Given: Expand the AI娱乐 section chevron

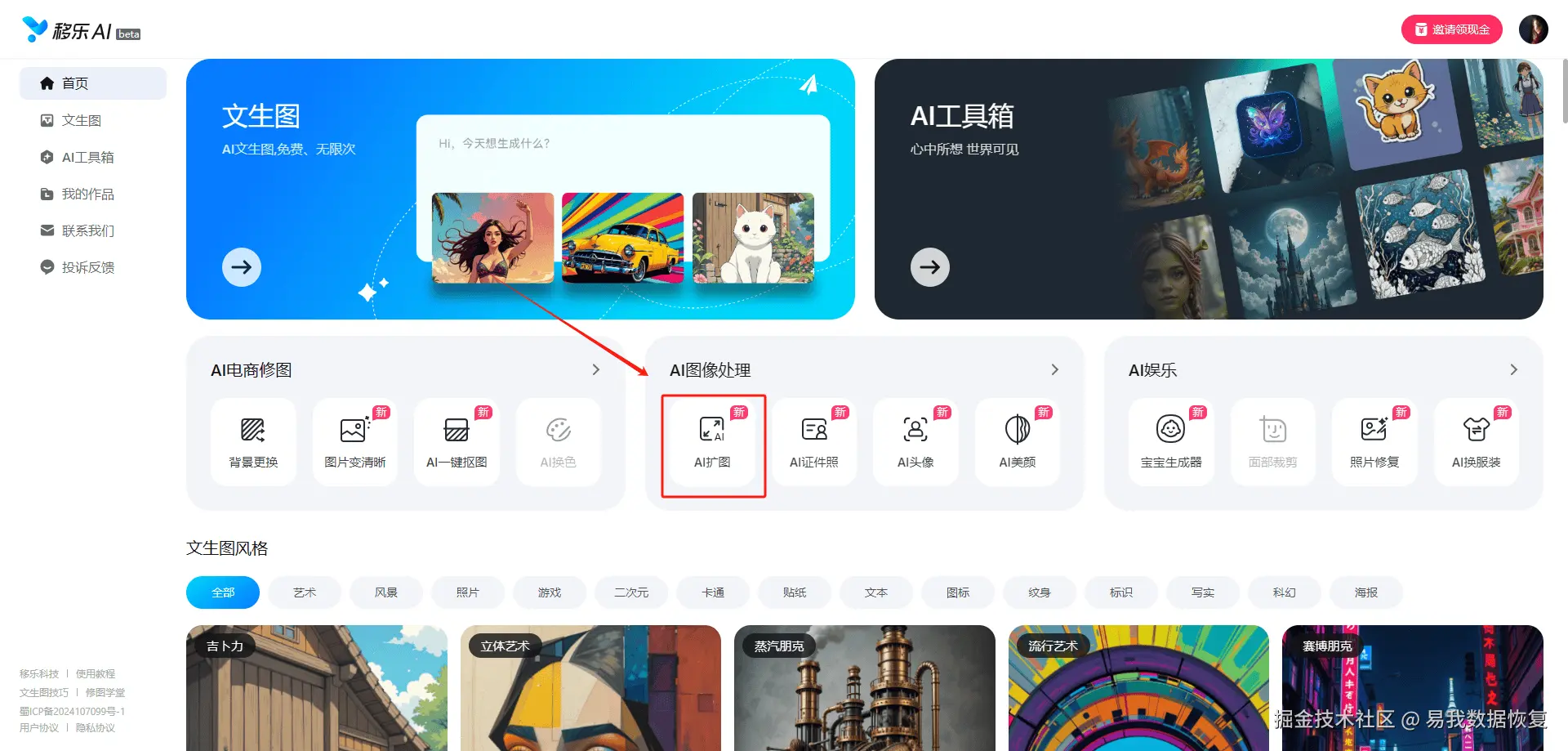Looking at the screenshot, I should 1514,369.
